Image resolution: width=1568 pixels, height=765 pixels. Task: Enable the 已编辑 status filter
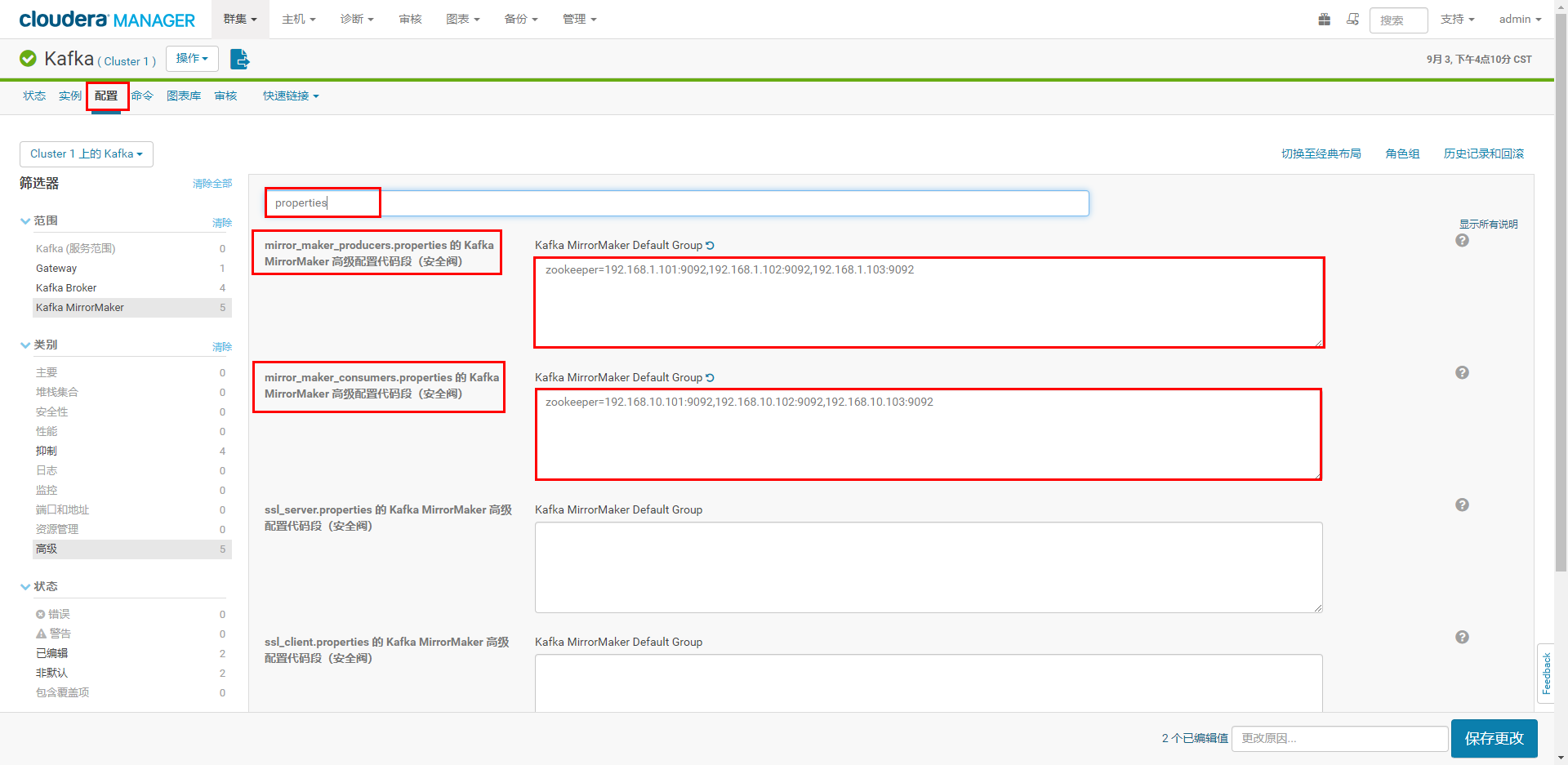click(52, 653)
